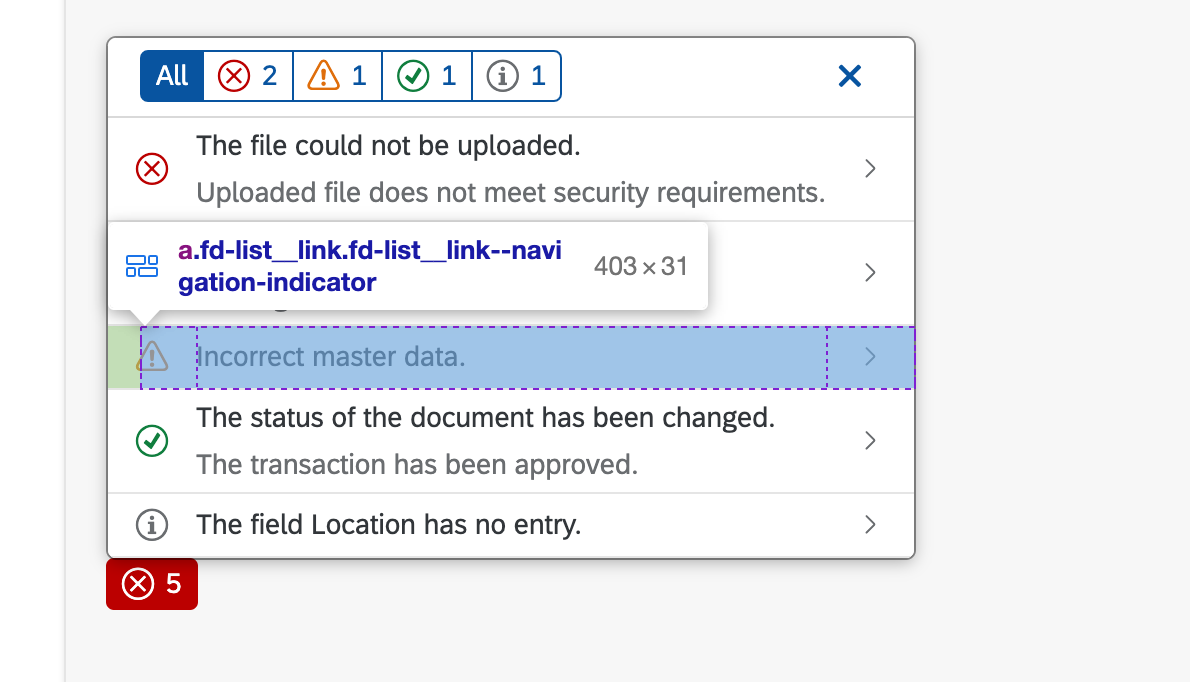Expand chevron of file upload error row
This screenshot has width=1190, height=682.
click(x=870, y=168)
